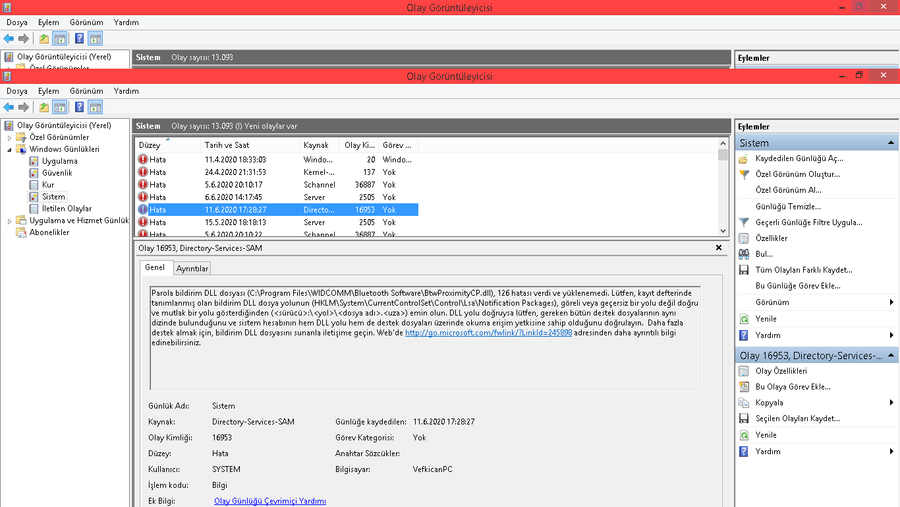Viewport: 900px width, 507px height.
Task: Open the go.microsoft.com fwlink hyperlink
Action: click(x=488, y=333)
